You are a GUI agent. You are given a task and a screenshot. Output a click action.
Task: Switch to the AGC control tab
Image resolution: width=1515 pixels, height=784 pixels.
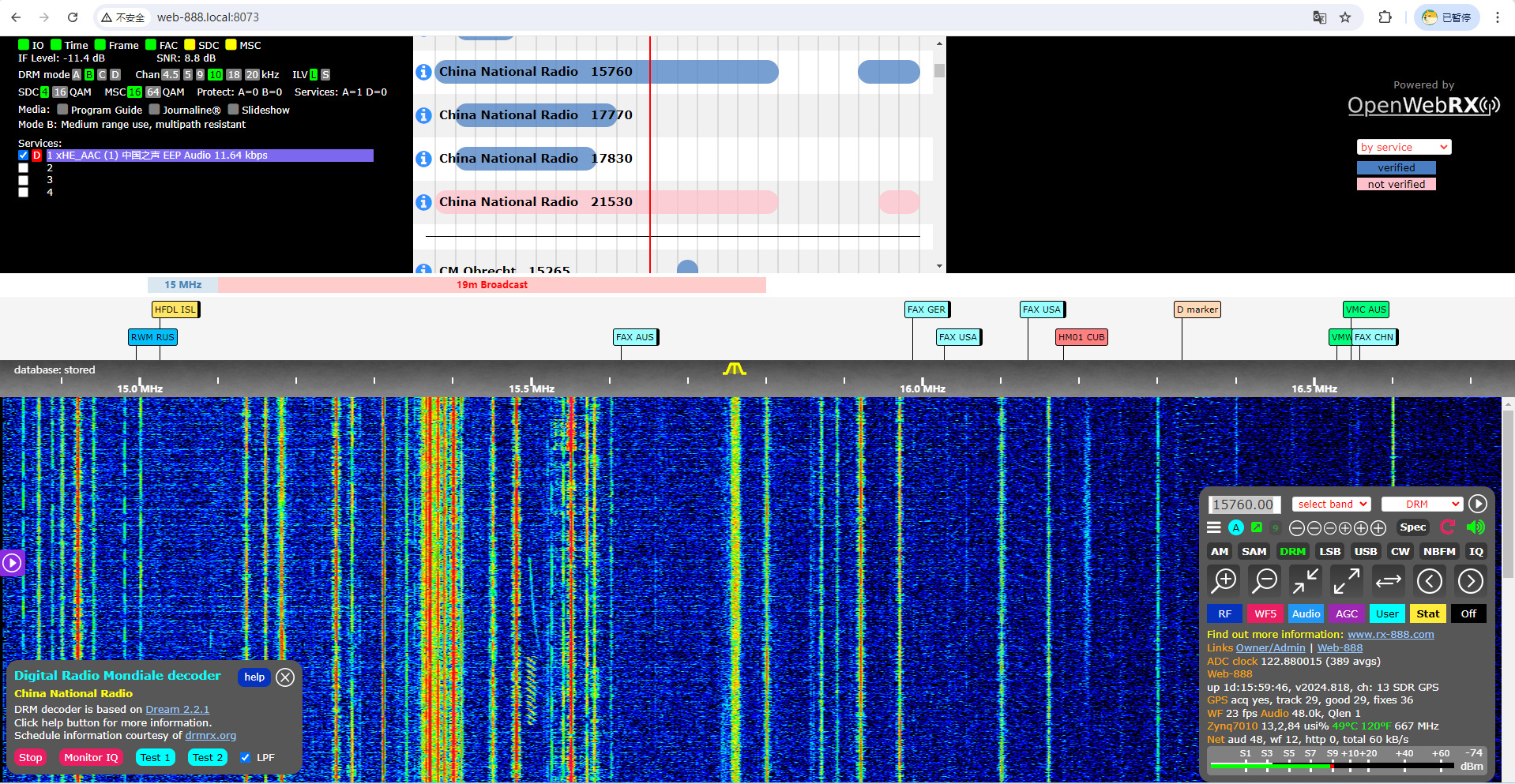pos(1346,614)
